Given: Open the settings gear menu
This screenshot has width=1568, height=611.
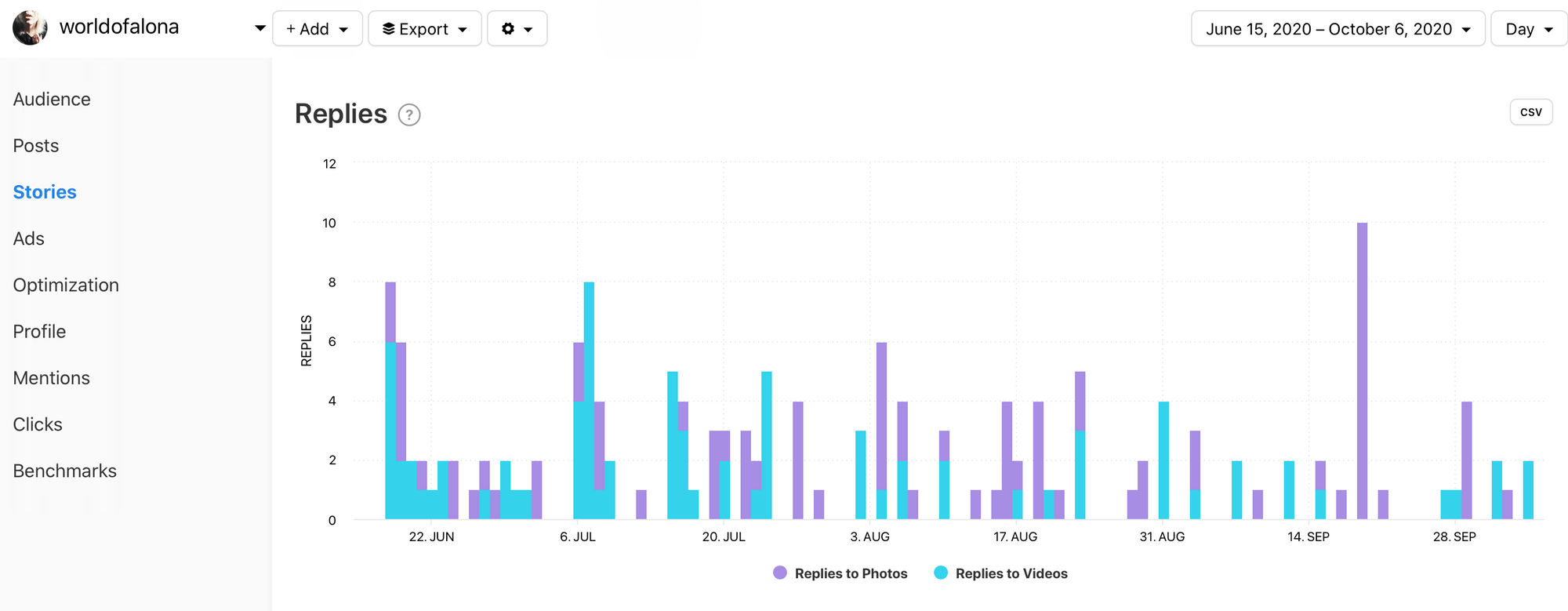Looking at the screenshot, I should pyautogui.click(x=517, y=29).
